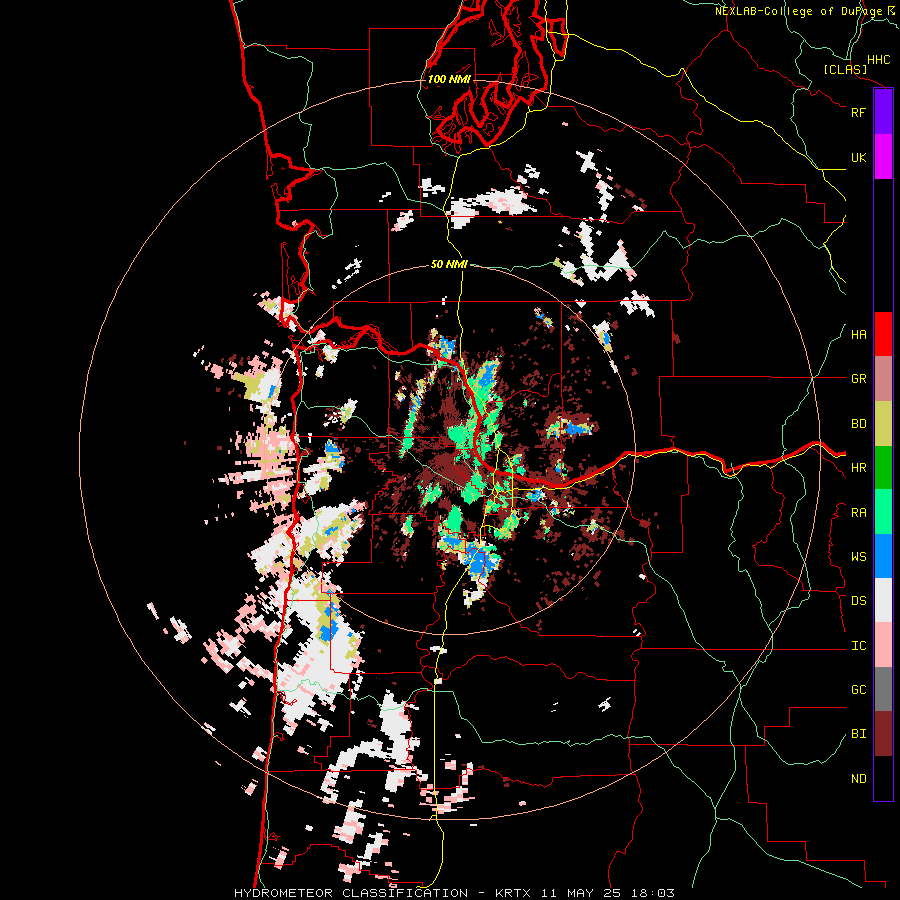
Task: Click the RA legend label
Action: [x=858, y=513]
